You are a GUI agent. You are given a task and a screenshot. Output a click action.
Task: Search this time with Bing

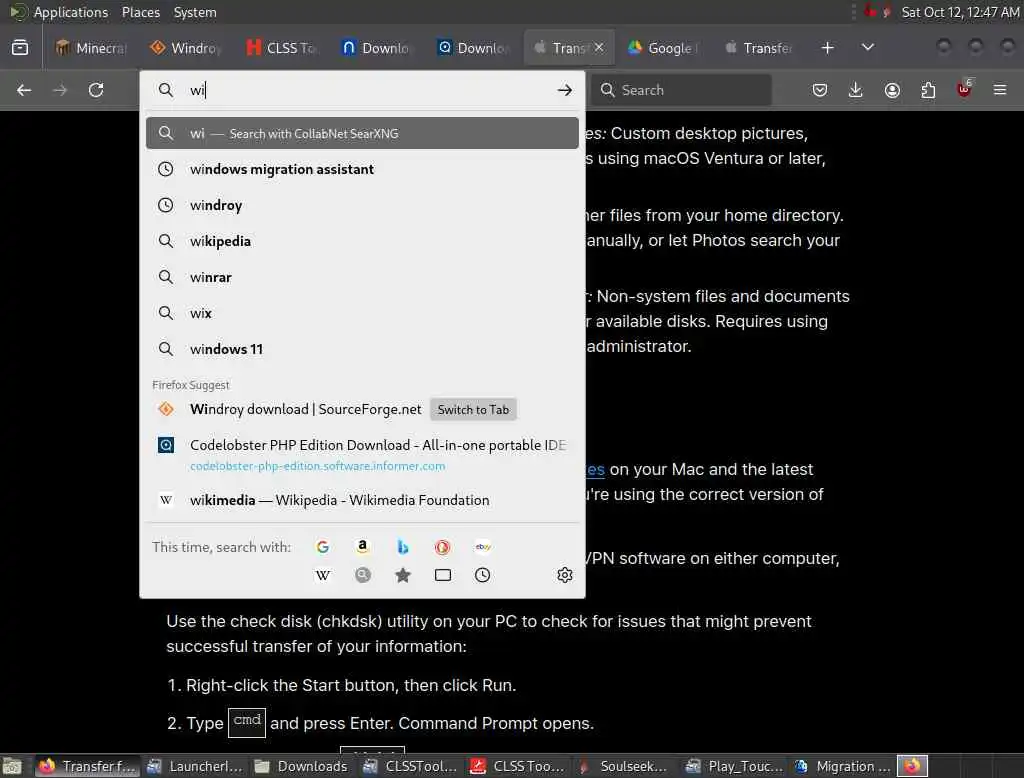point(402,547)
